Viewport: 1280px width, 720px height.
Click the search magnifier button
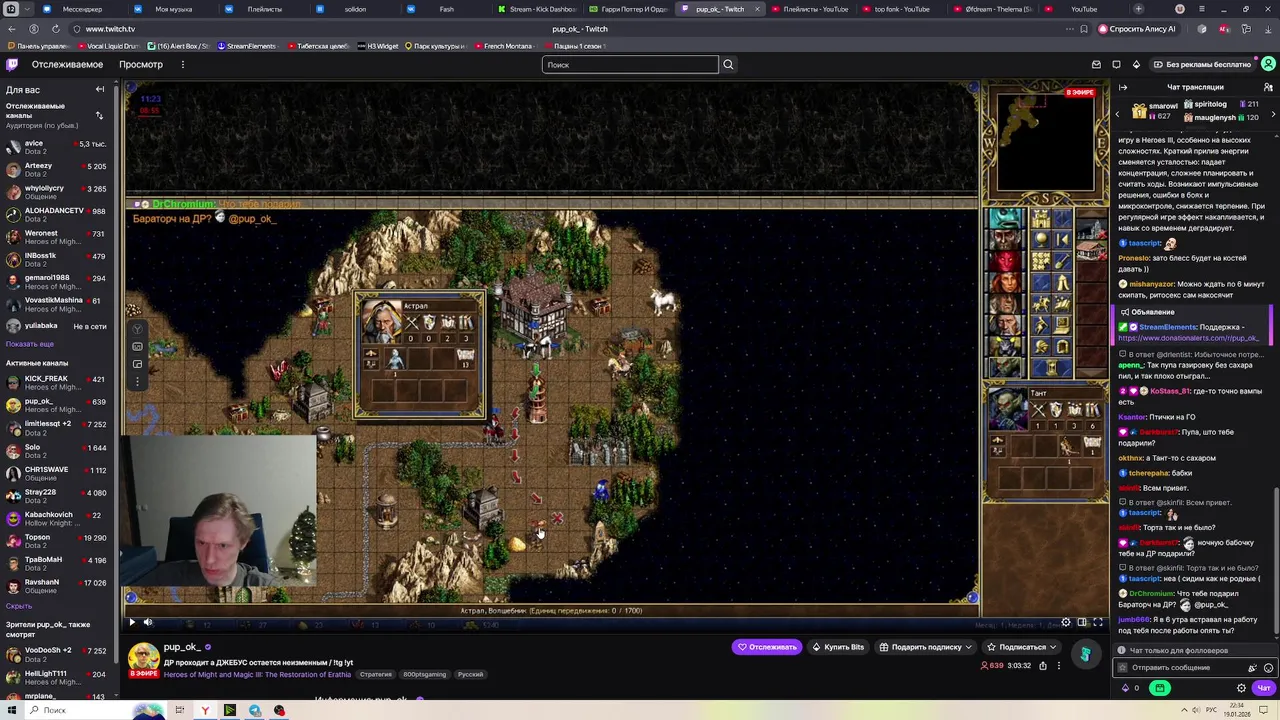point(728,64)
